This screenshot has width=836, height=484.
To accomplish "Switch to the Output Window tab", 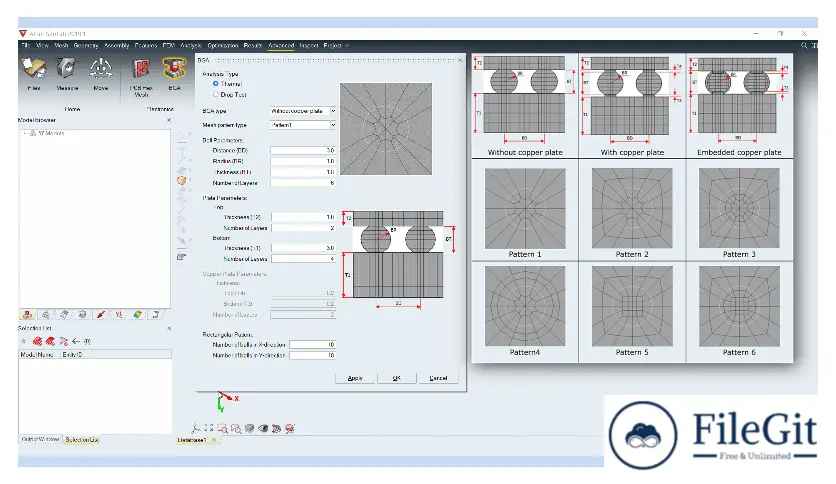I will coord(40,439).
